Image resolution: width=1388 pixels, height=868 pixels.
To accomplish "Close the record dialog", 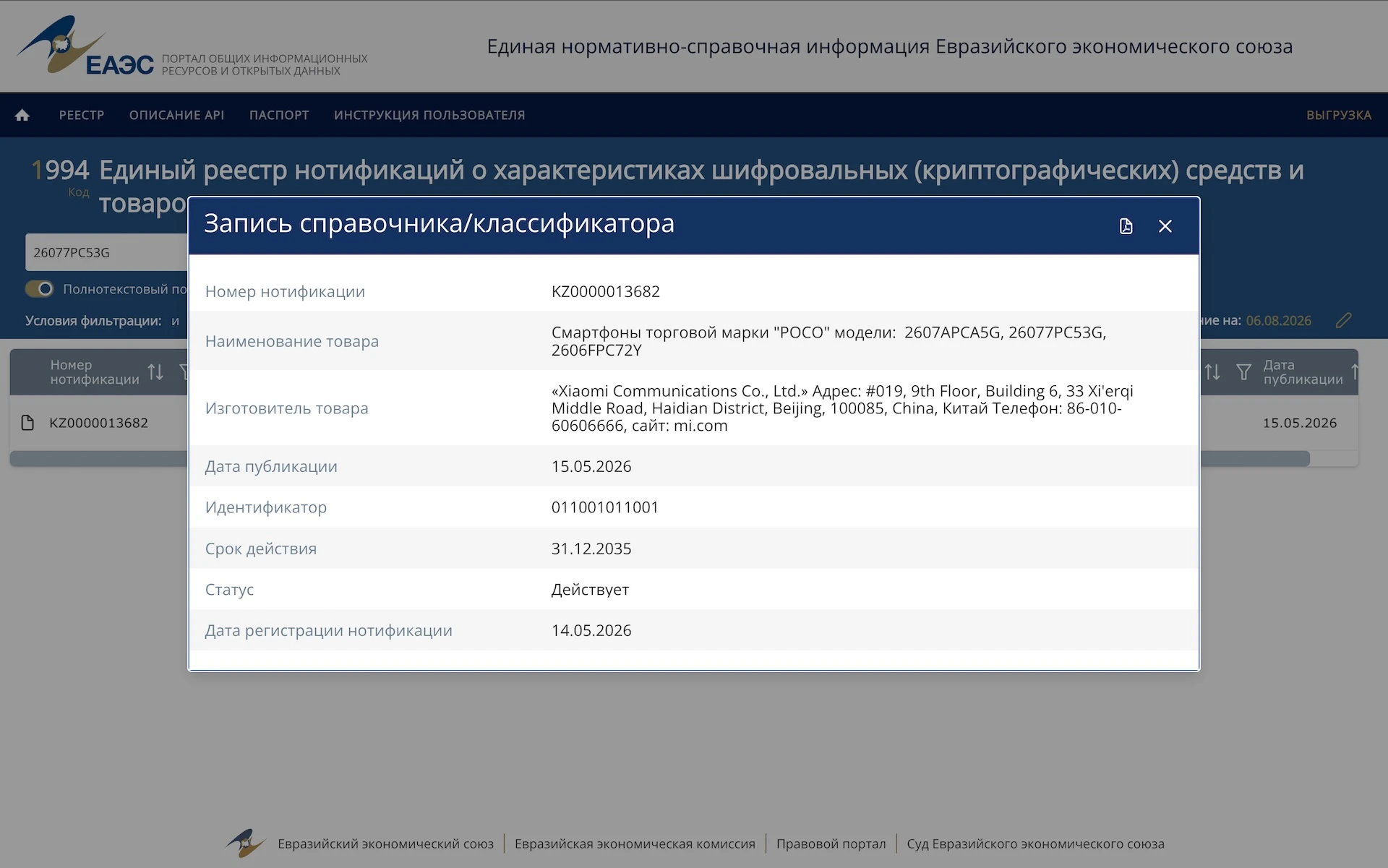I will (x=1165, y=226).
